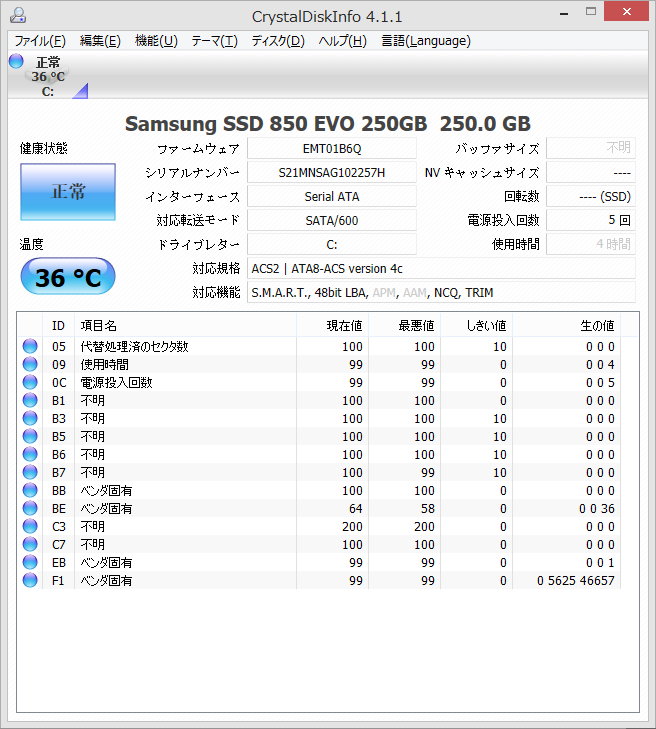656x729 pixels.
Task: Click the ID column header
Action: (59, 325)
